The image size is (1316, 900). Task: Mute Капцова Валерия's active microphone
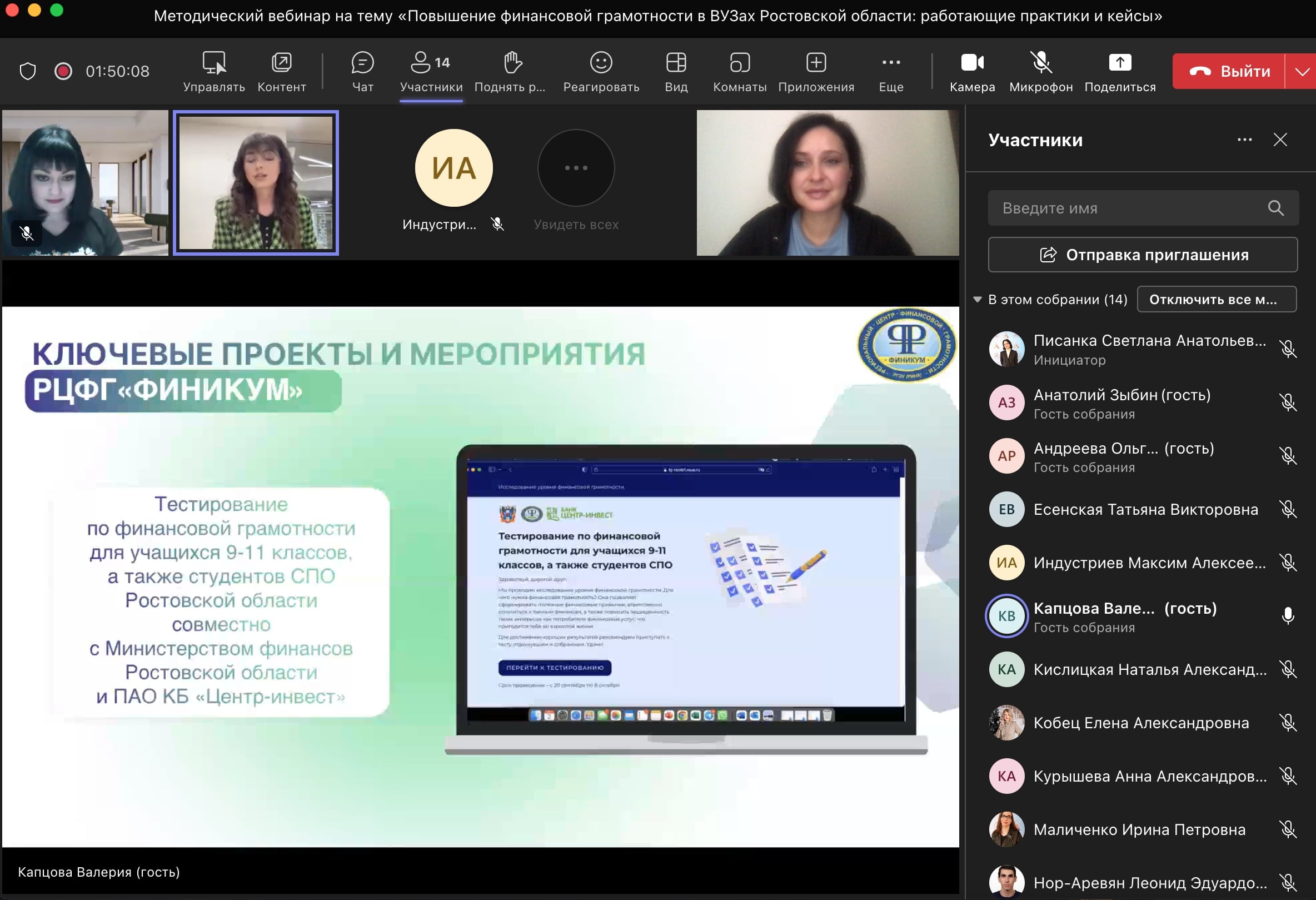1288,616
